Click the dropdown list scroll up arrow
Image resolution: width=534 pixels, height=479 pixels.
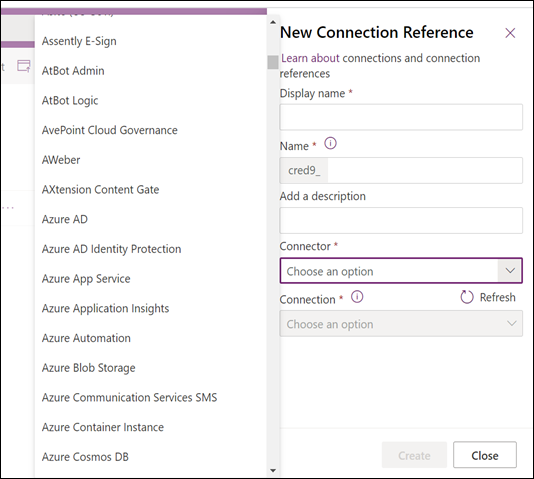click(x=273, y=22)
